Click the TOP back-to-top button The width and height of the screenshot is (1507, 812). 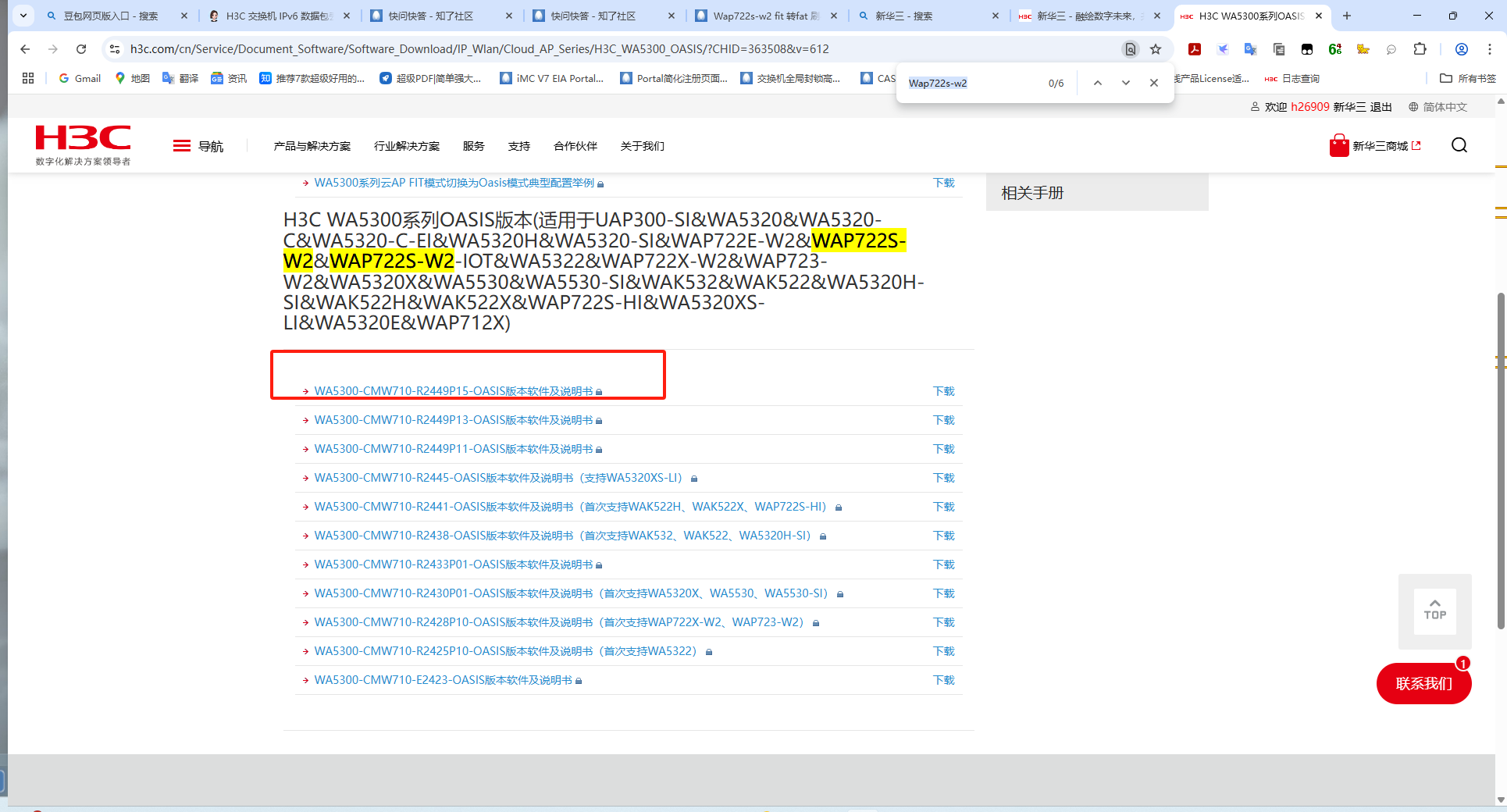point(1435,610)
